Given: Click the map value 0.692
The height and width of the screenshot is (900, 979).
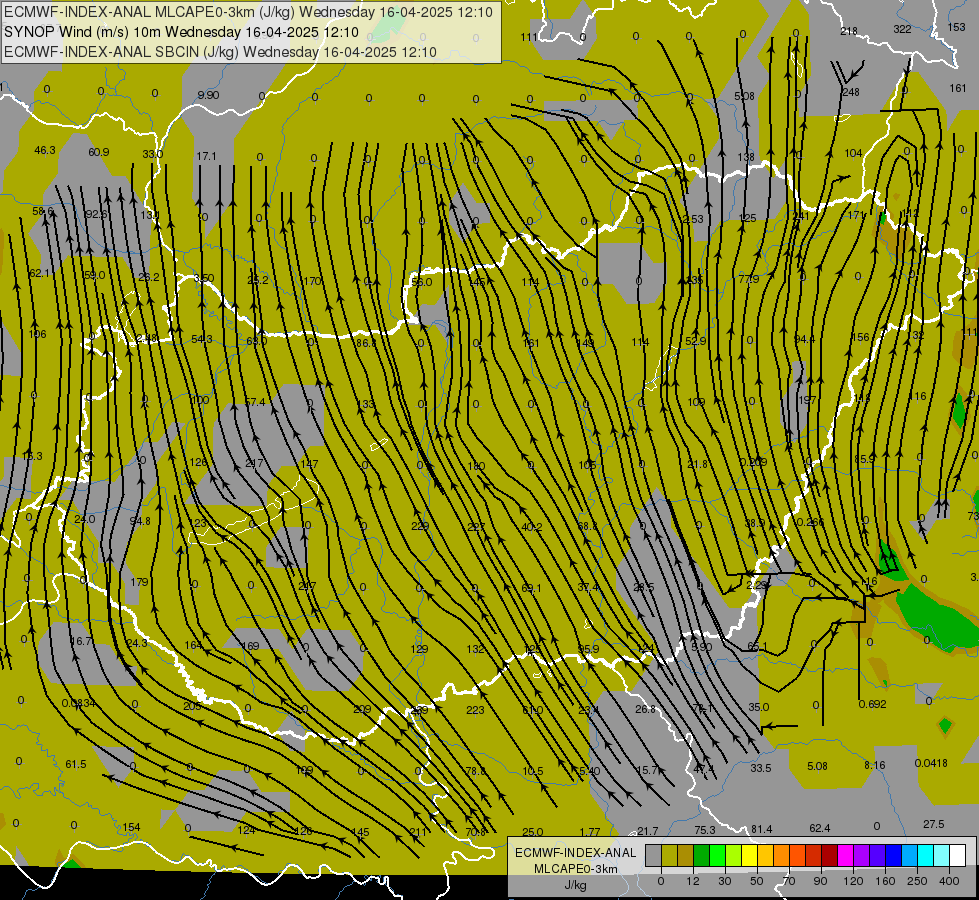Looking at the screenshot, I should (x=872, y=704).
